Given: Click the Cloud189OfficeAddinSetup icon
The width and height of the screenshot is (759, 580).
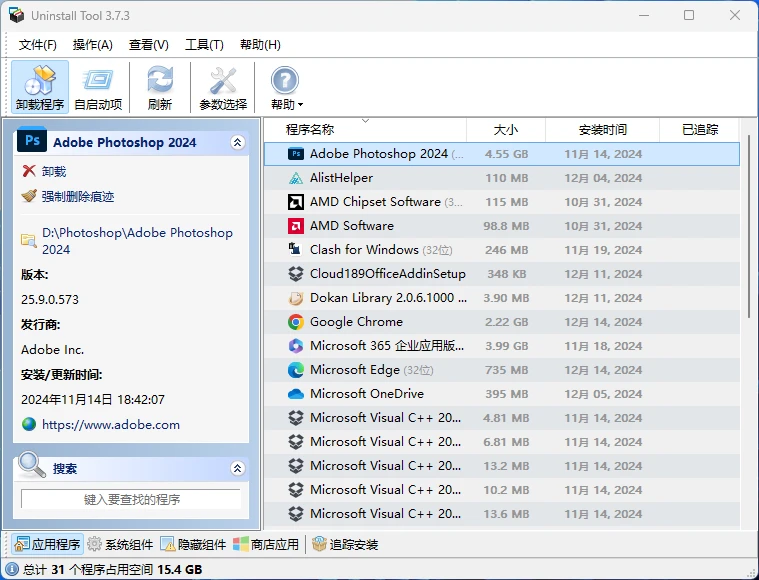Looking at the screenshot, I should pyautogui.click(x=296, y=274).
